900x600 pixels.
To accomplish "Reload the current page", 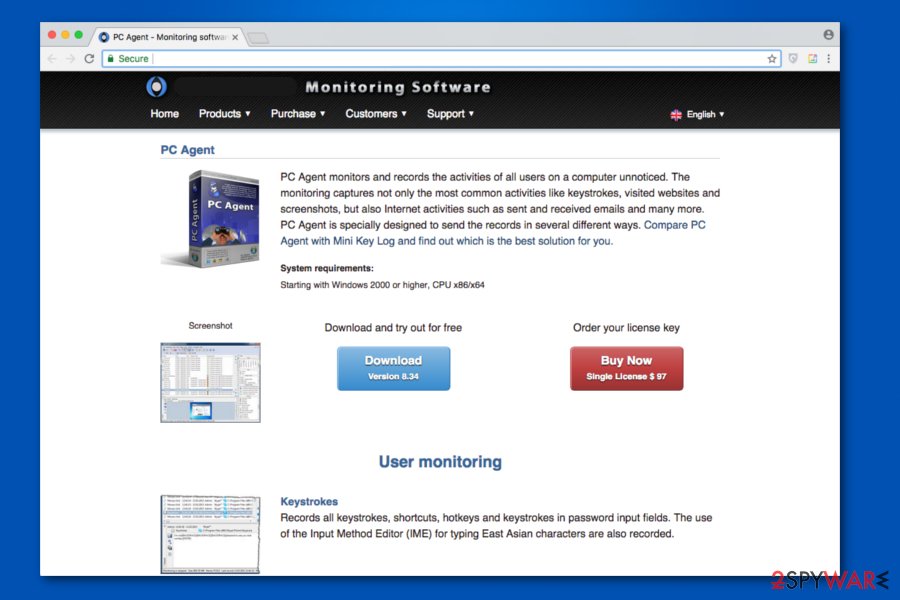I will click(89, 58).
